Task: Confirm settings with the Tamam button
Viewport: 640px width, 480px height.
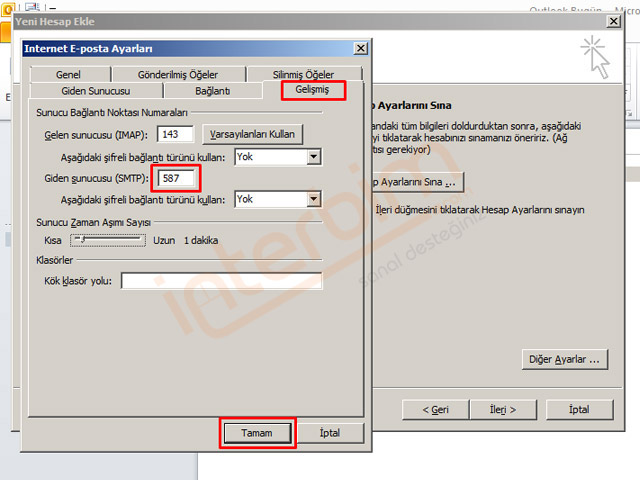Action: click(257, 433)
